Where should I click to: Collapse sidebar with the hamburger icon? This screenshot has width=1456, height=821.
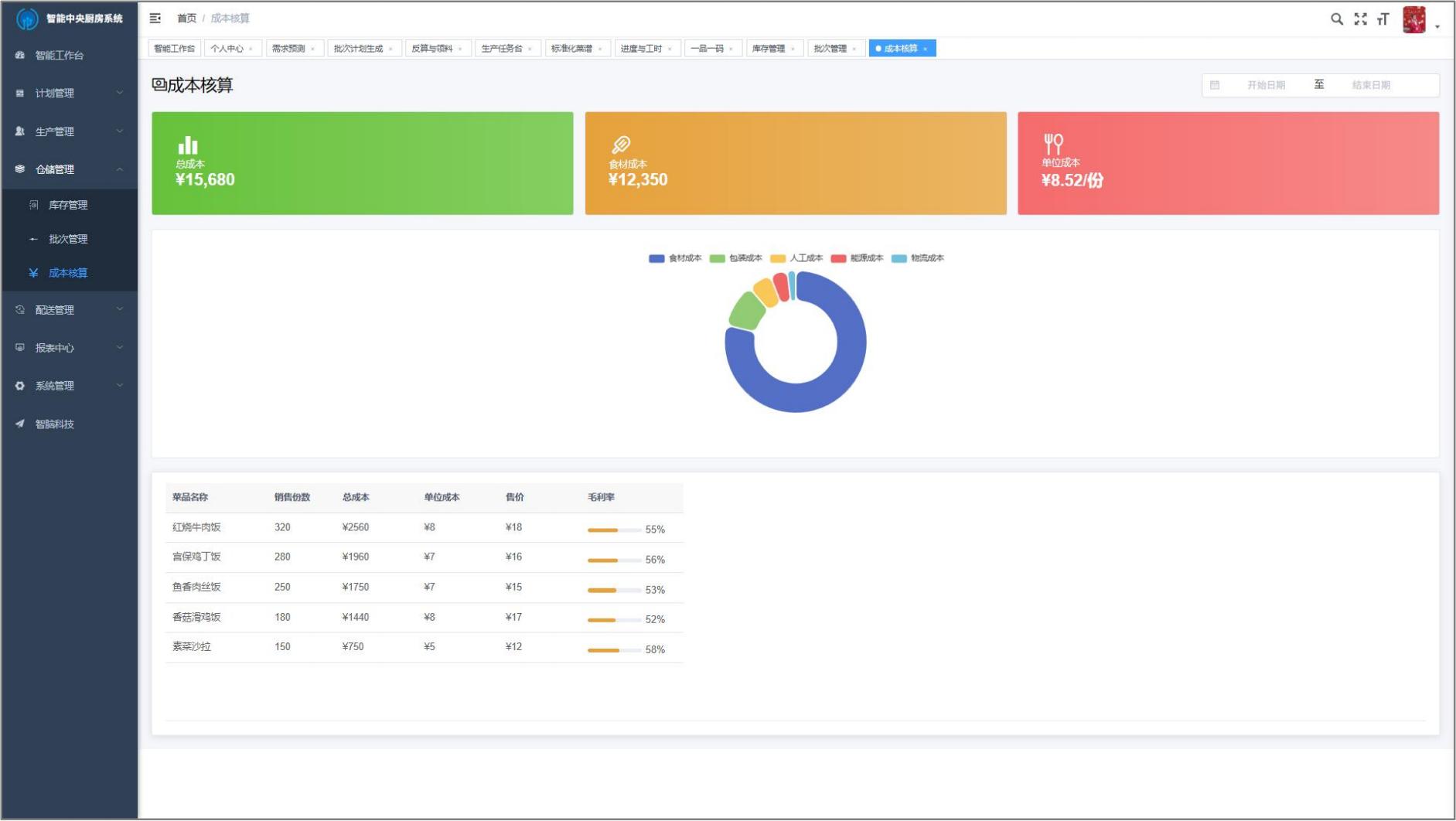point(155,18)
